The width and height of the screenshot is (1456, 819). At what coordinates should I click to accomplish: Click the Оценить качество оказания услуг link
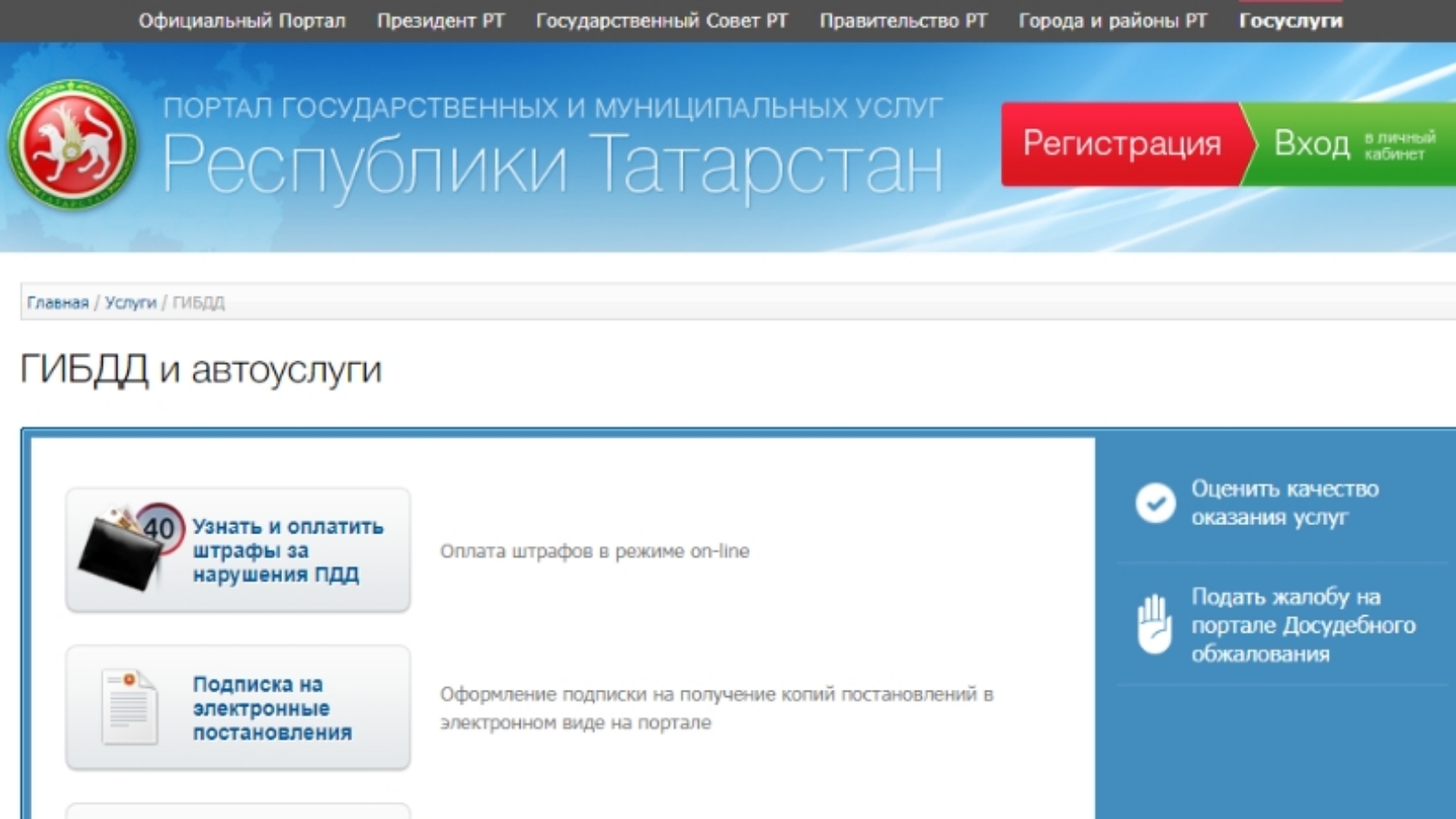(1284, 503)
